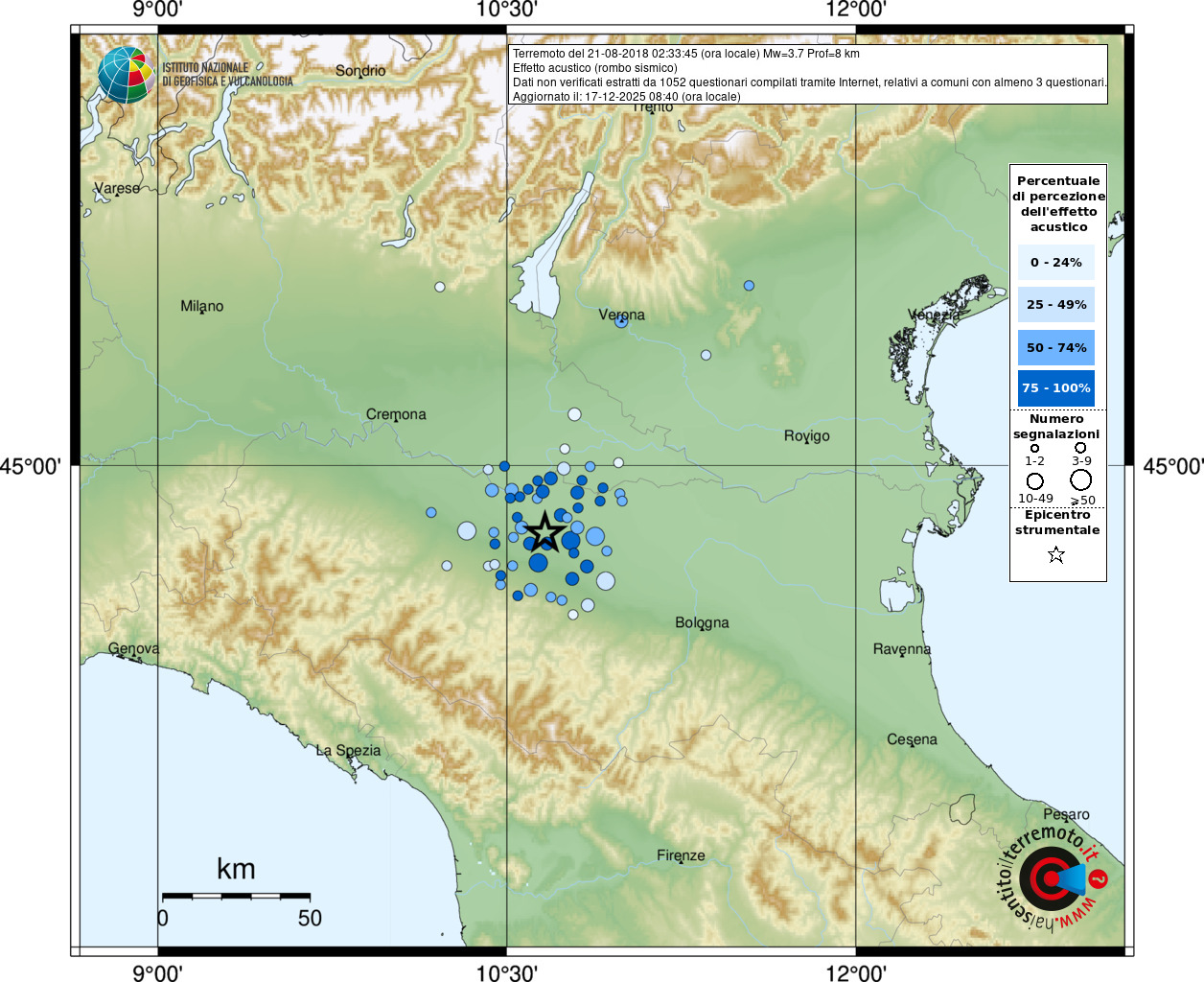
Task: Click the bottom 10°30' longitude label
Action: click(506, 973)
